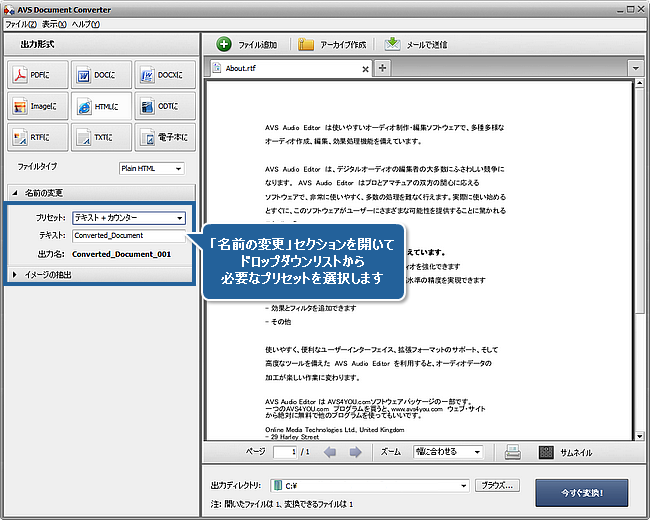Go to next page with the right arrow
Screen dimensions: 650x520
click(x=355, y=452)
